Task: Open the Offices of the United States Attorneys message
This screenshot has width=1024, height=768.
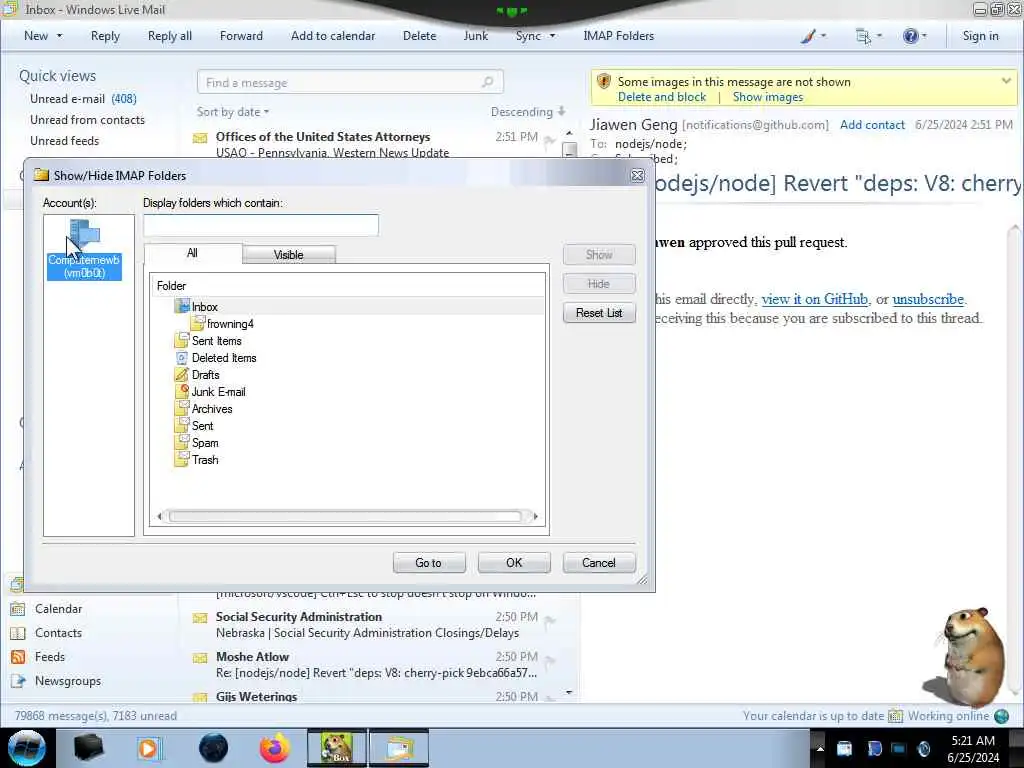Action: click(376, 144)
